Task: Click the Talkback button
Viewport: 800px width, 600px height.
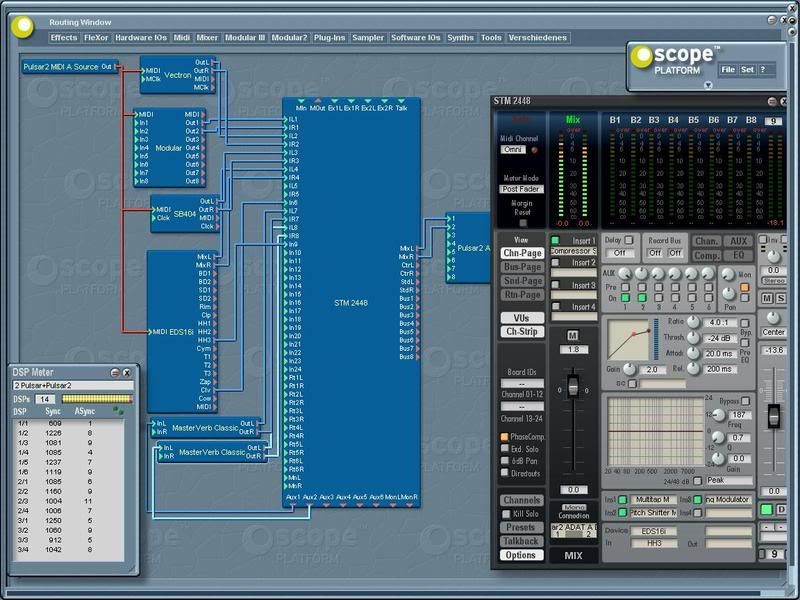Action: point(521,541)
